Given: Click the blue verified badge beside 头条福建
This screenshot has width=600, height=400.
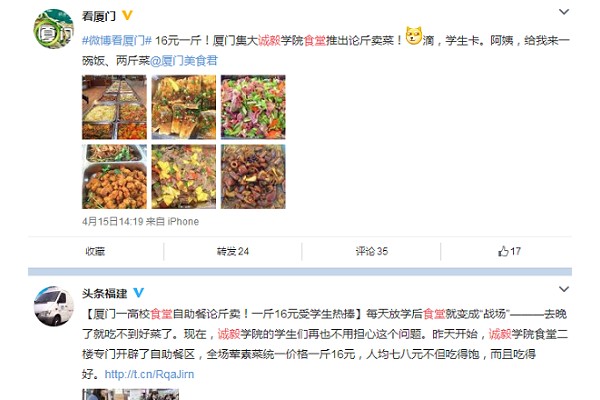Looking at the screenshot, I should (138, 293).
